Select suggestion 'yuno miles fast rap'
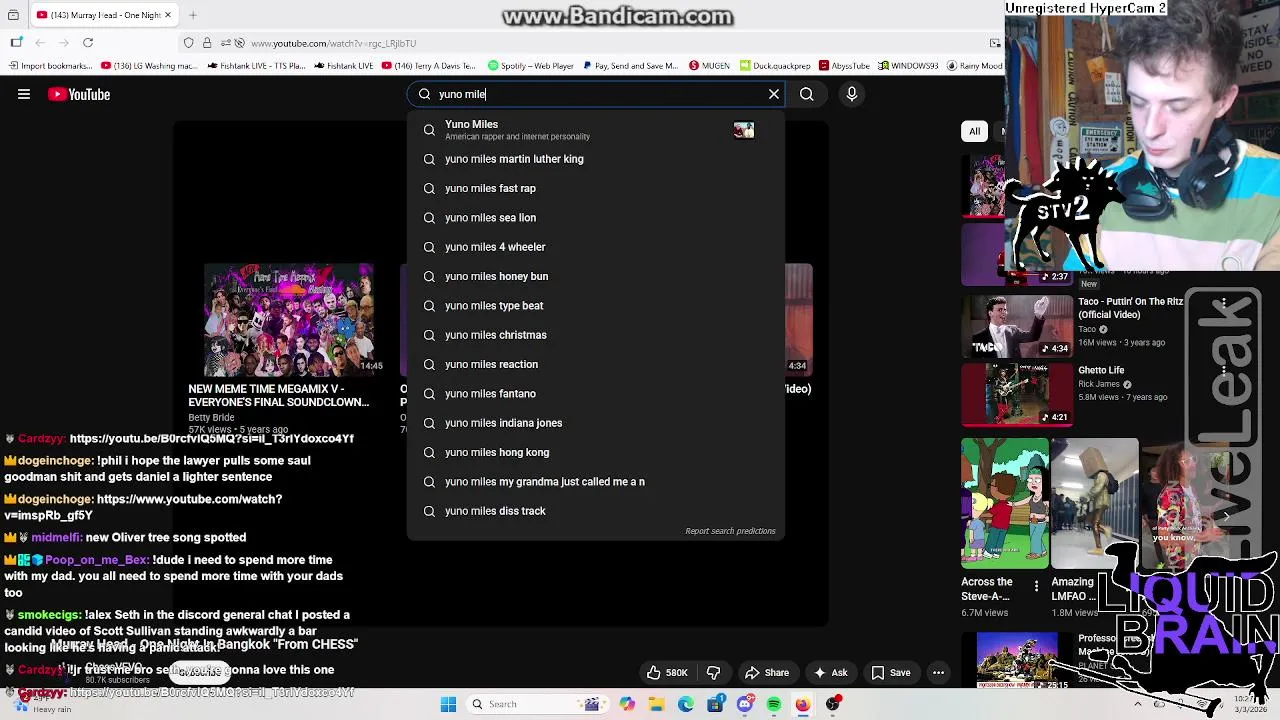1280x720 pixels. point(596,188)
